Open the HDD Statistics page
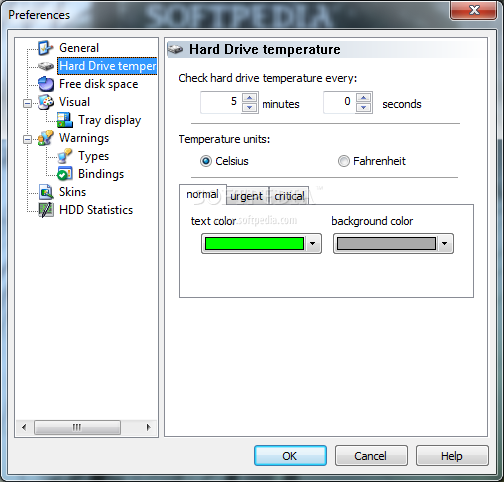504x482 pixels. click(96, 210)
